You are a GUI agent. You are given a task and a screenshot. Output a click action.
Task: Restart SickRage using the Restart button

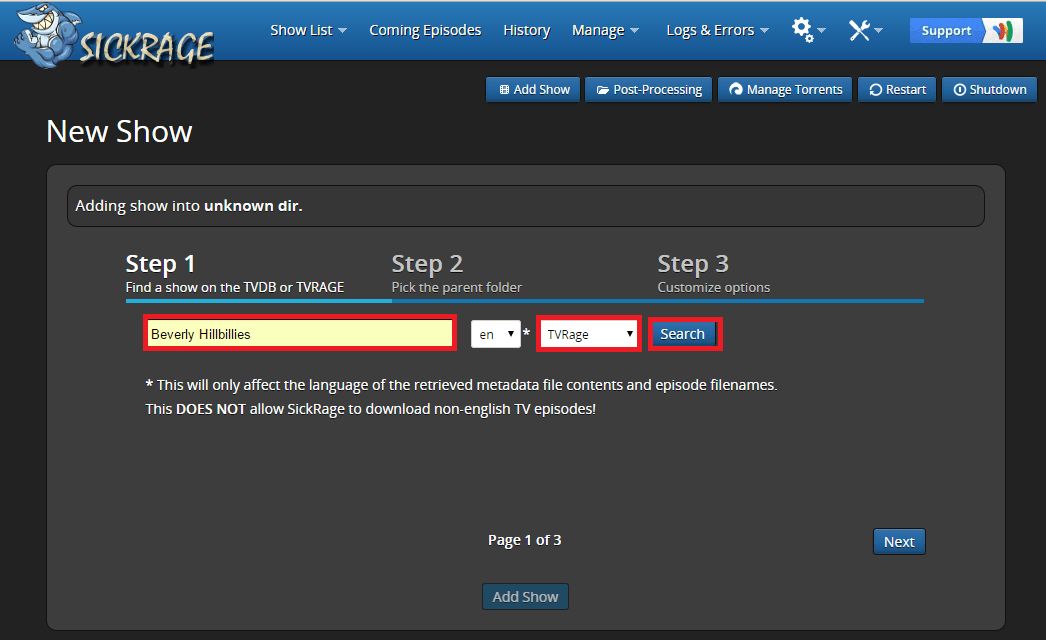897,89
